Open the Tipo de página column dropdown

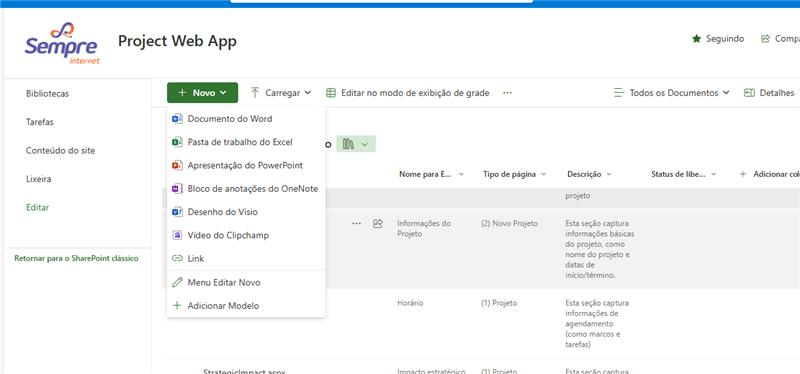click(x=543, y=174)
